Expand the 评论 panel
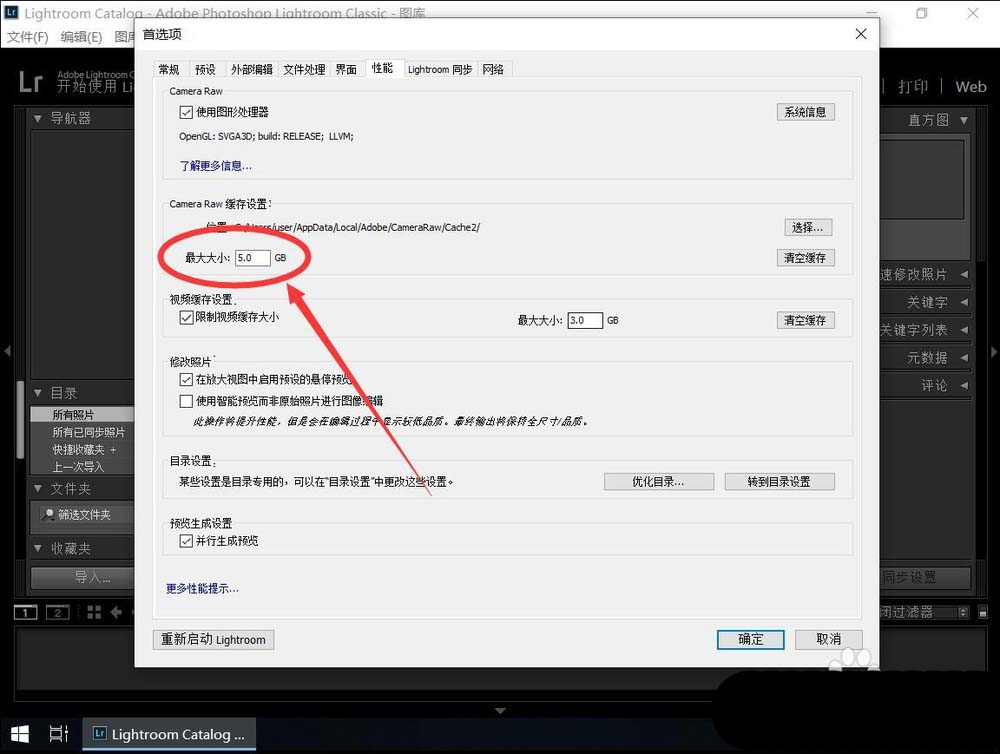1000x754 pixels. tap(964, 385)
